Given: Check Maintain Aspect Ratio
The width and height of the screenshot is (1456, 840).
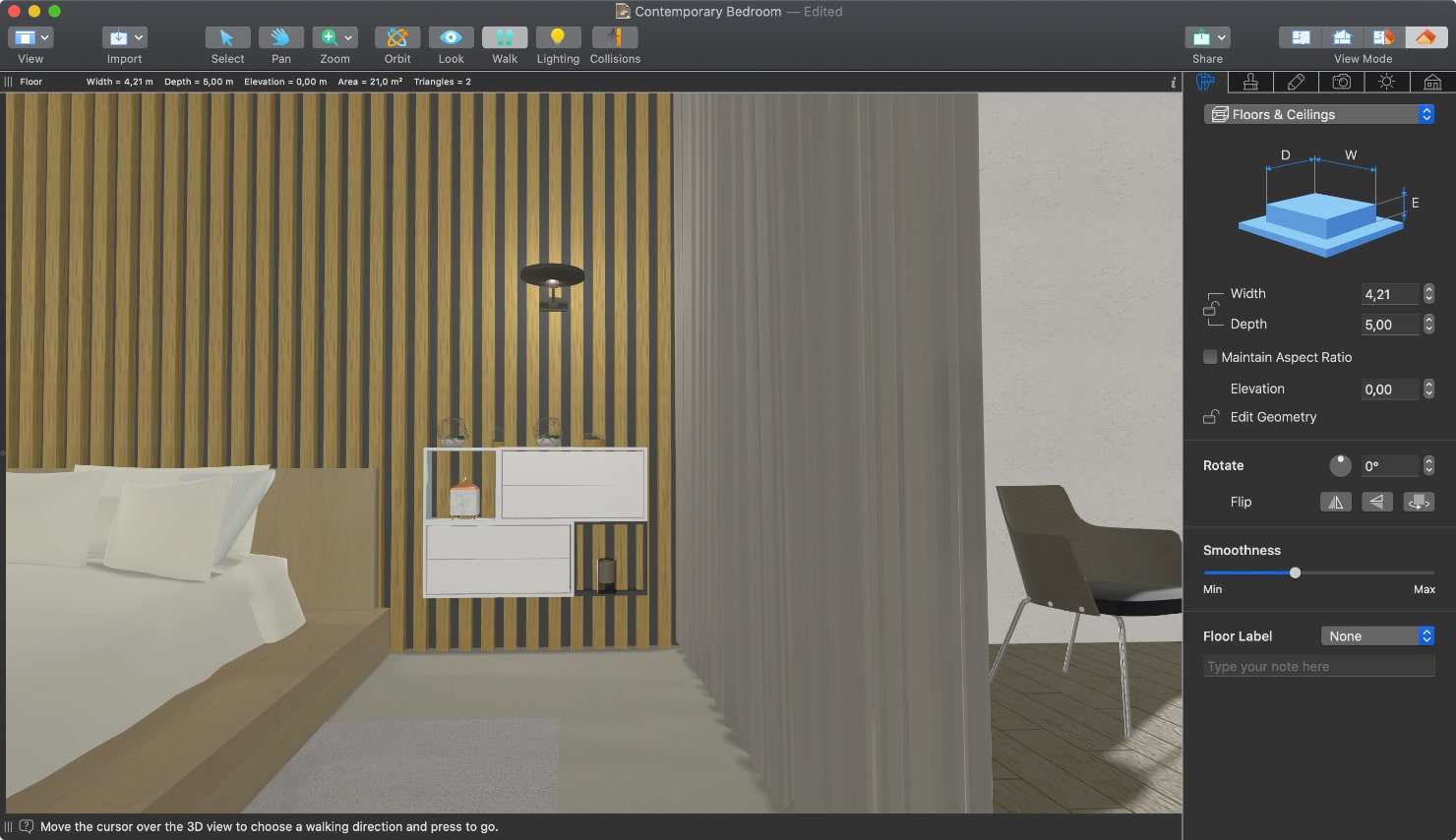Looking at the screenshot, I should tap(1209, 356).
